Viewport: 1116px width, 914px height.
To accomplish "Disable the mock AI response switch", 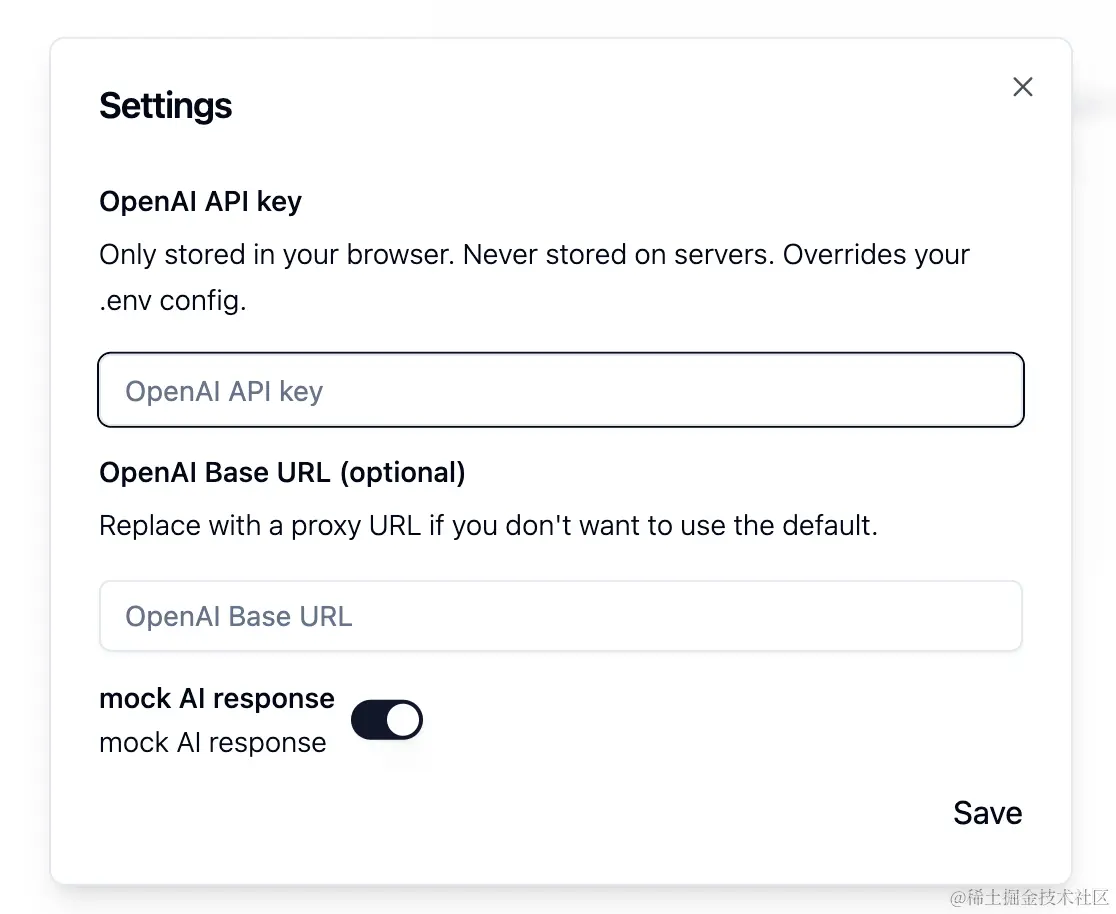I will [x=387, y=720].
